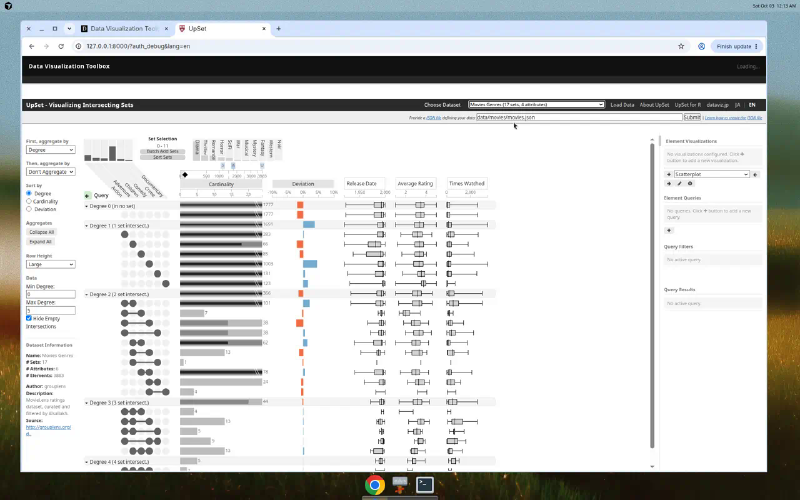Collapse the Degree 1 group row
800x500 pixels.
[x=87, y=226]
